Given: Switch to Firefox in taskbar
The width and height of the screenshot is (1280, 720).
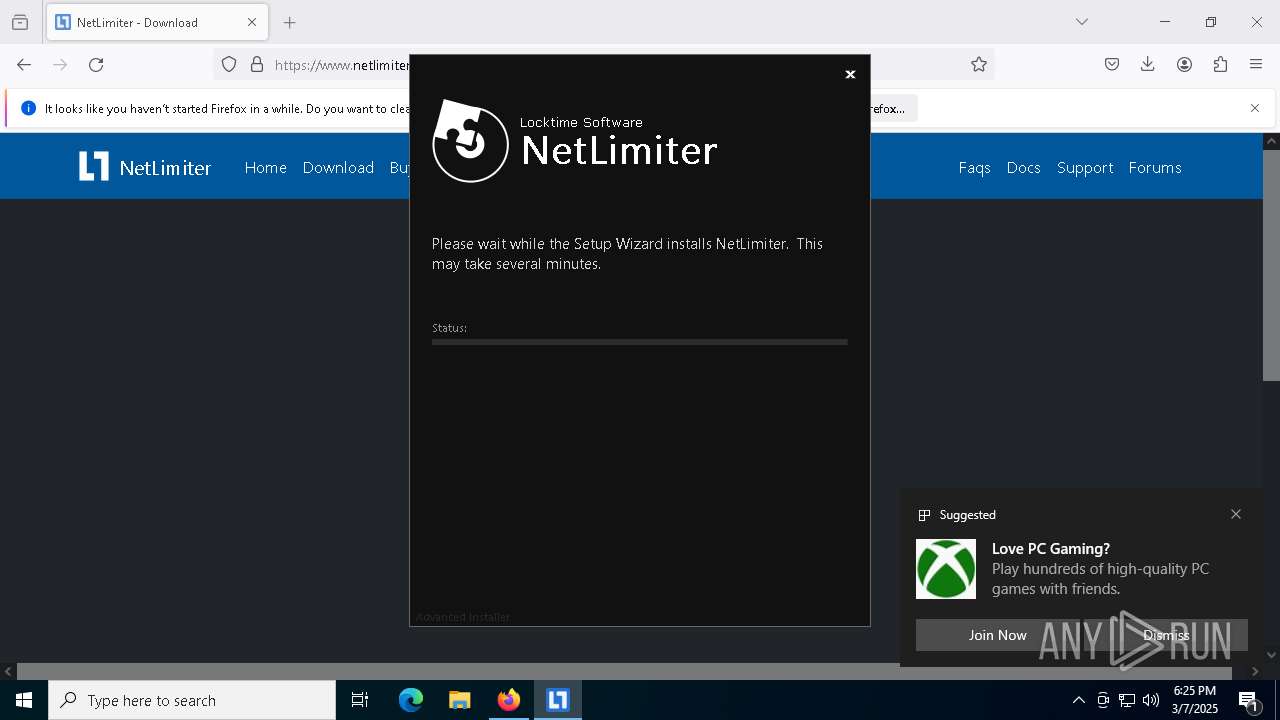Looking at the screenshot, I should click(x=509, y=700).
